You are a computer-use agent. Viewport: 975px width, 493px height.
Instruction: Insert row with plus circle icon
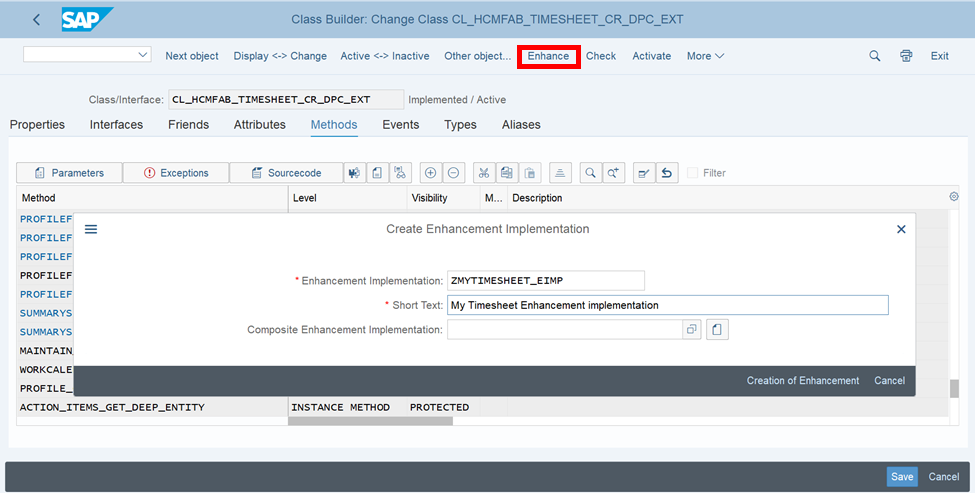coord(430,173)
